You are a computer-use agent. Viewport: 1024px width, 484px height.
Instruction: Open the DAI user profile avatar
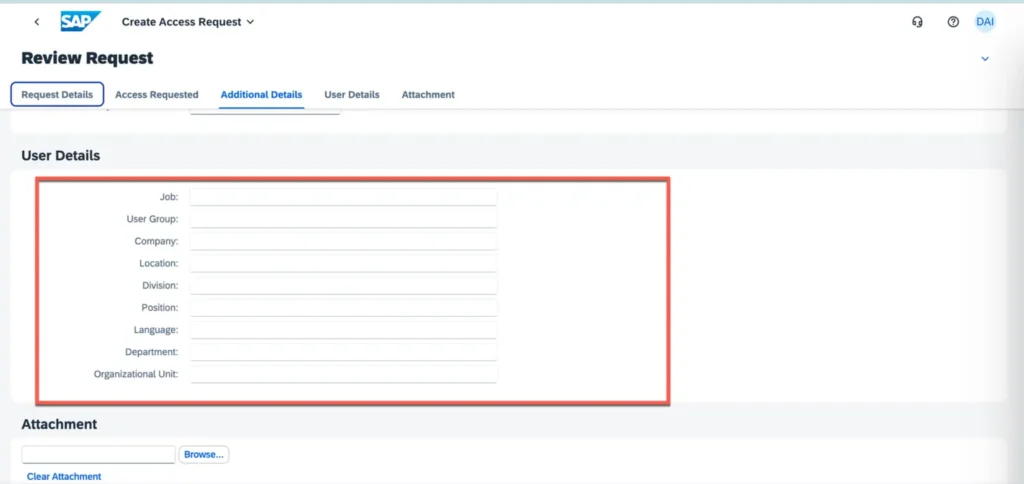pyautogui.click(x=985, y=22)
